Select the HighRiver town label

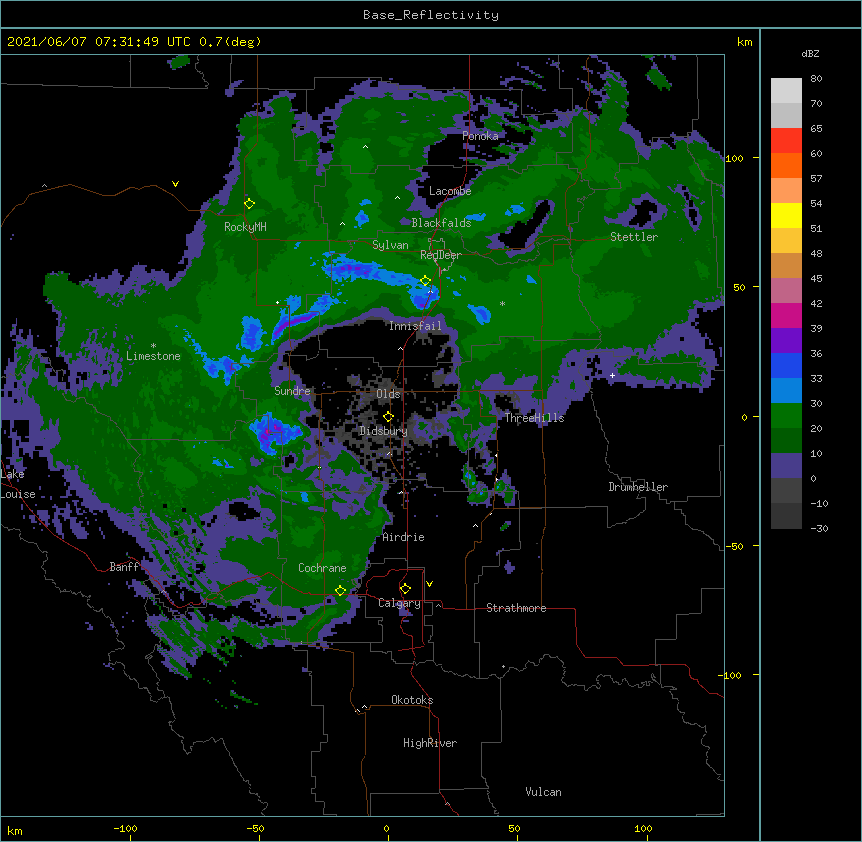click(430, 743)
